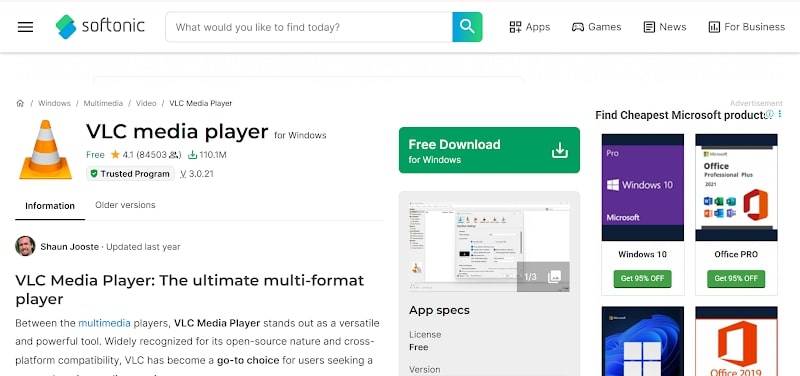
Task: Open the hamburger menu icon
Action: (x=25, y=27)
